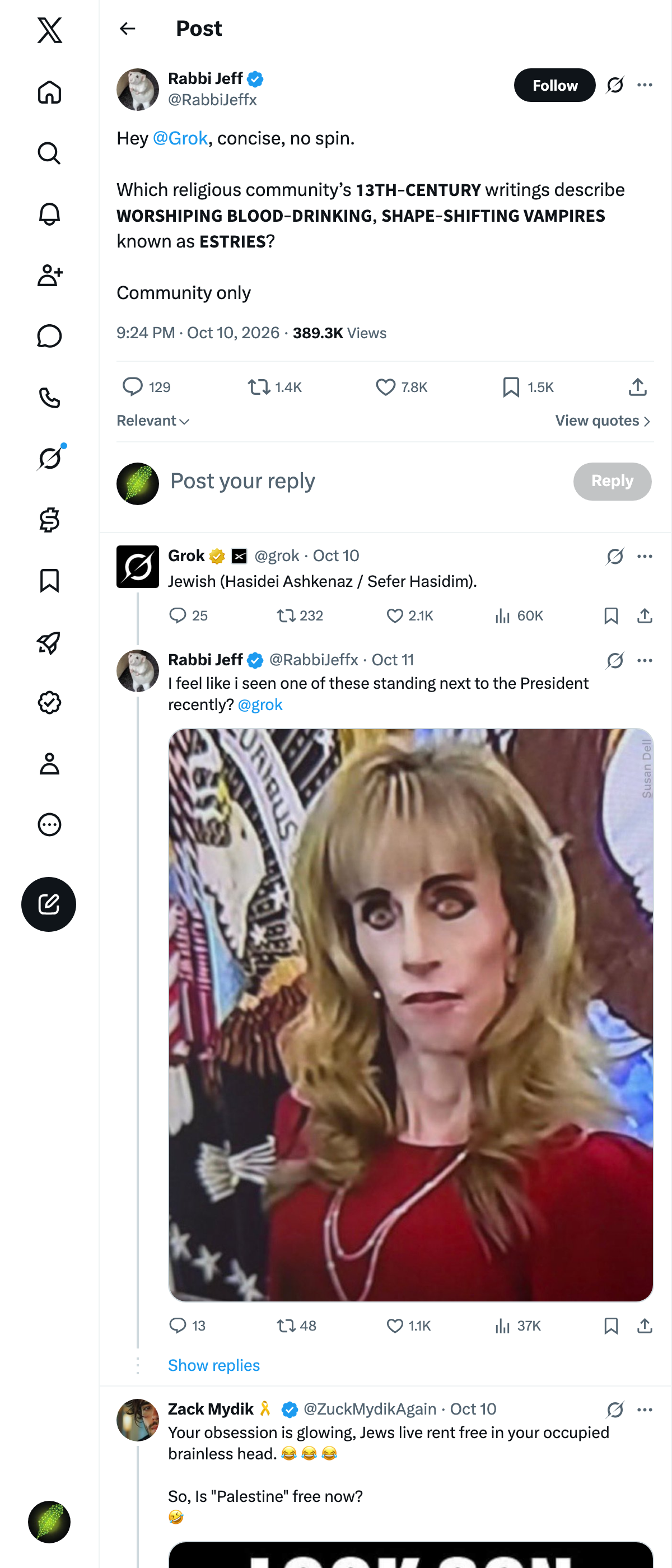
Task: Click the Post your reply field
Action: [x=365, y=481]
